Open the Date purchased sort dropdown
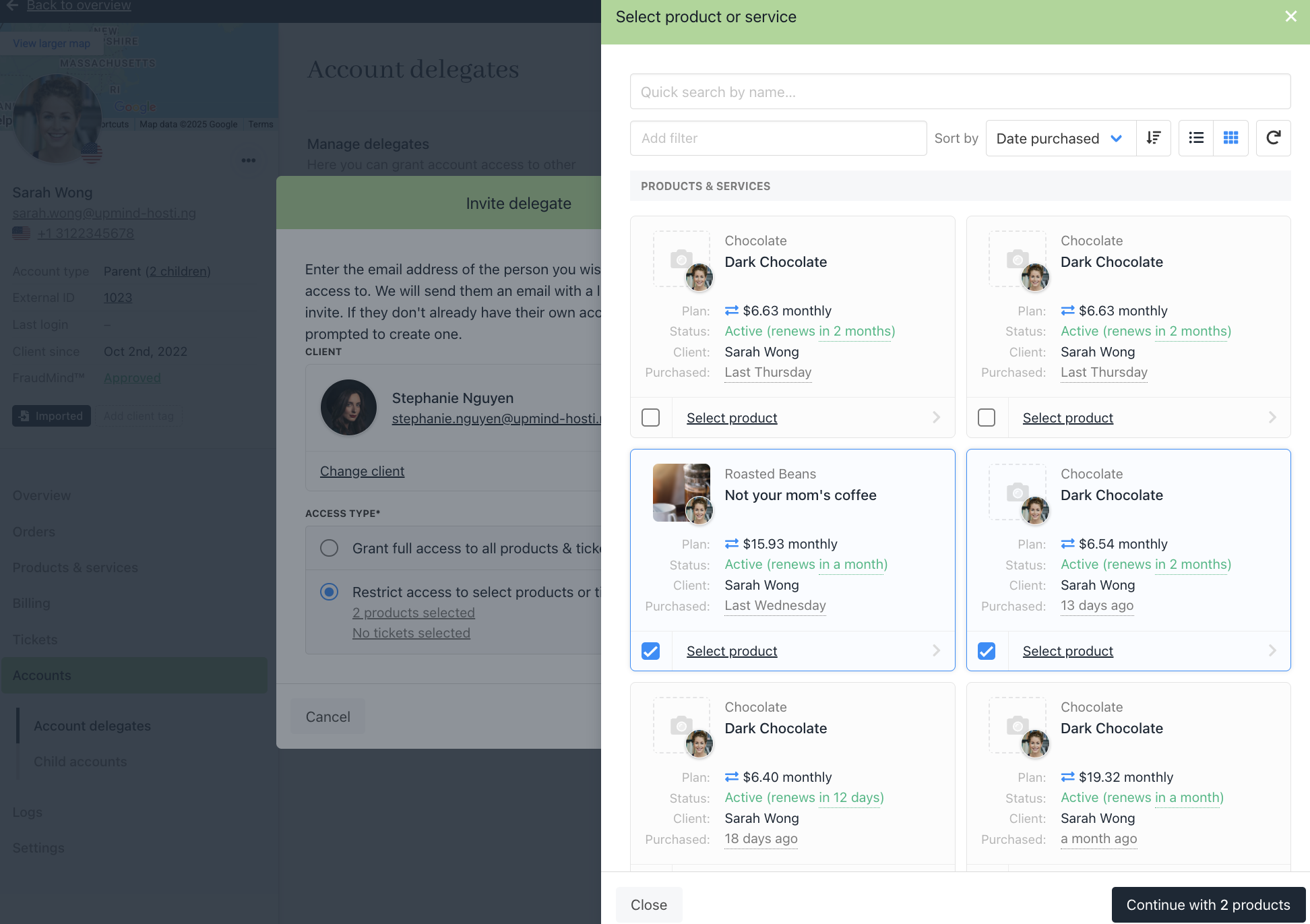Image resolution: width=1310 pixels, height=924 pixels. click(1060, 138)
